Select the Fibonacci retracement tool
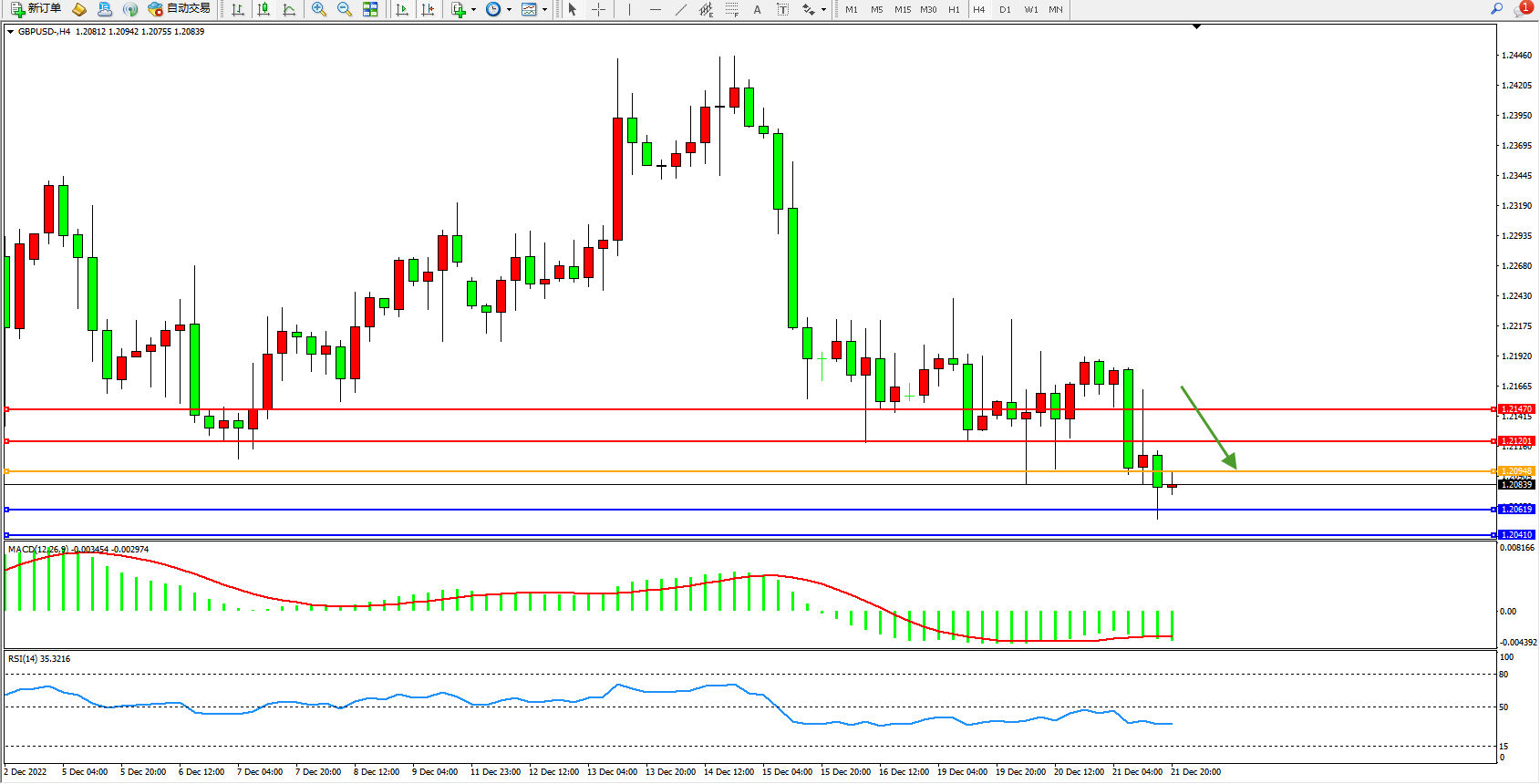The height and width of the screenshot is (784, 1540). point(731,9)
